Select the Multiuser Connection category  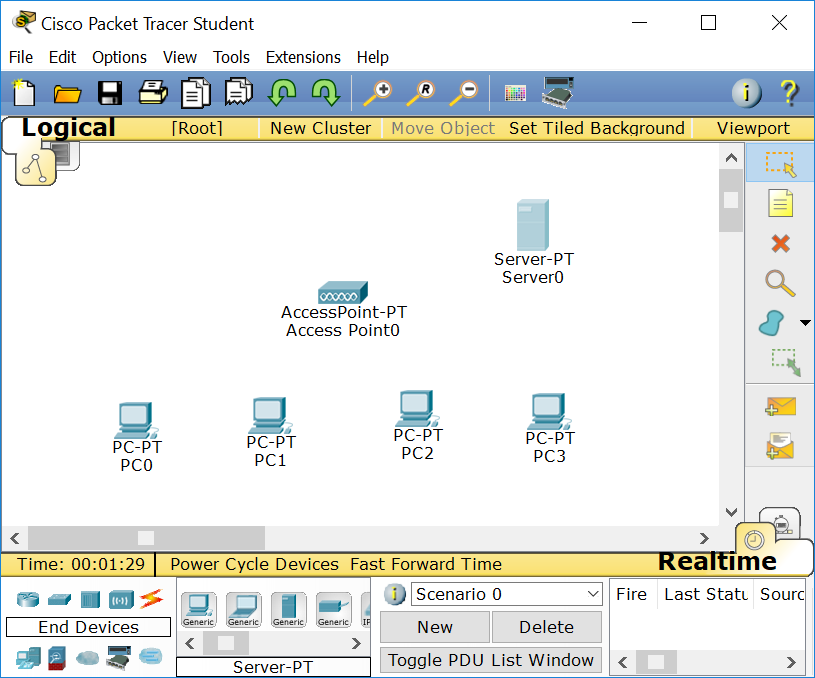[151, 656]
